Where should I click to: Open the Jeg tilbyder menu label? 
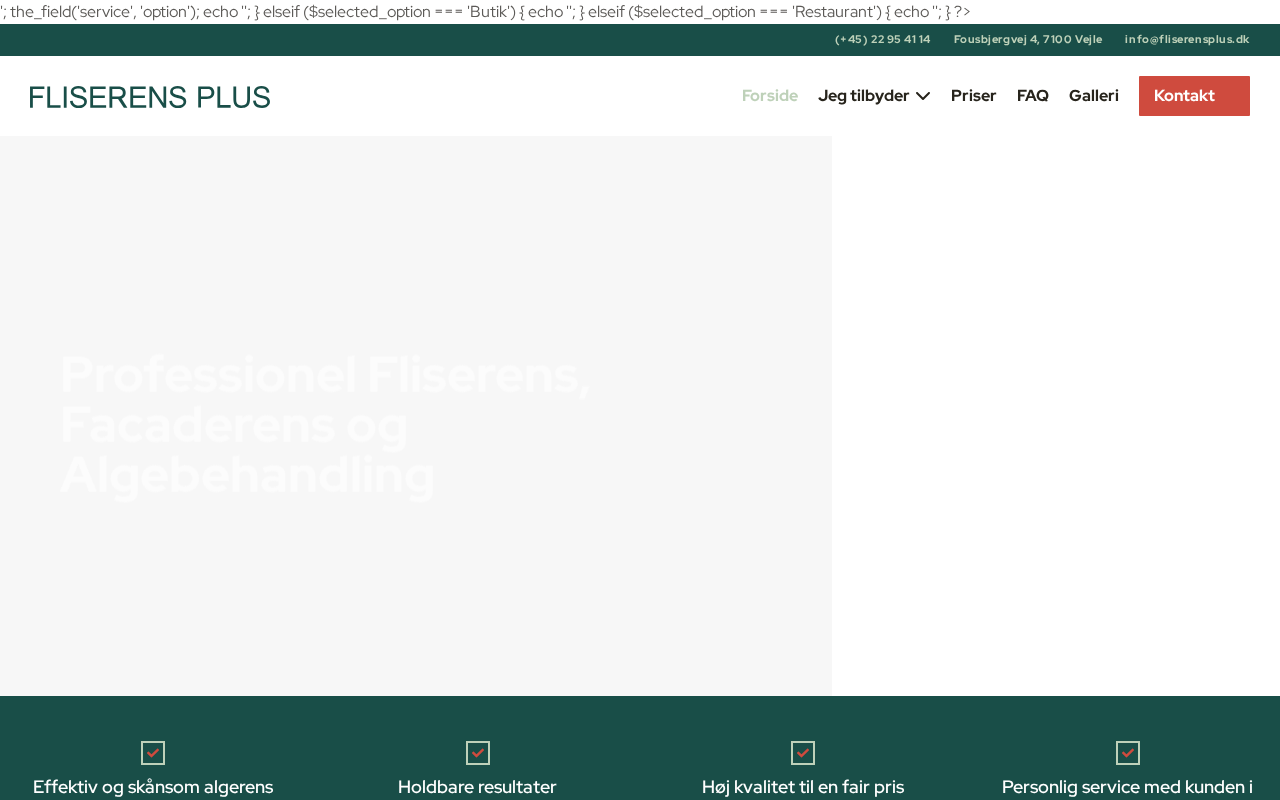[x=864, y=96]
